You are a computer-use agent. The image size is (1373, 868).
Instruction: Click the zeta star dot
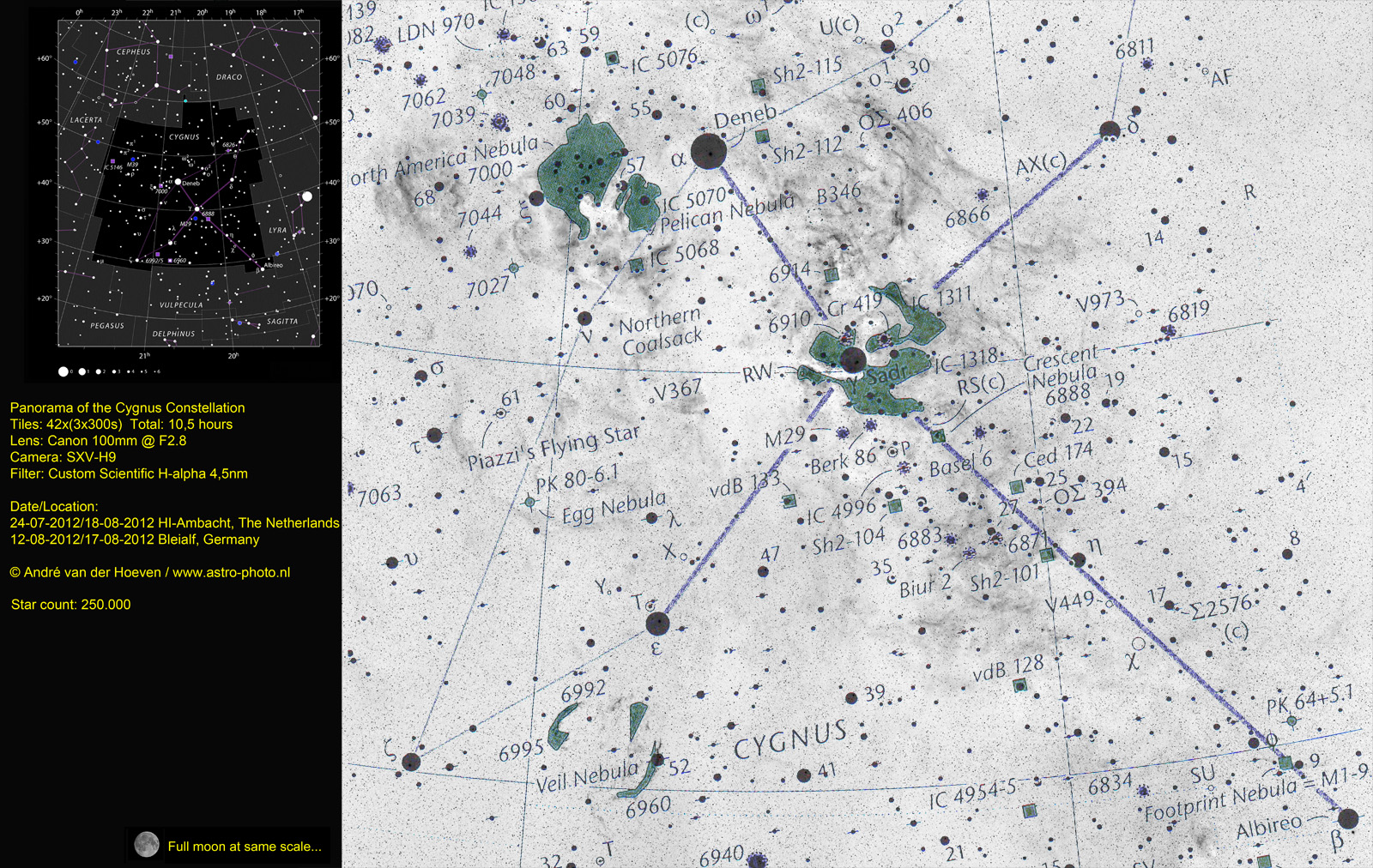click(x=411, y=762)
